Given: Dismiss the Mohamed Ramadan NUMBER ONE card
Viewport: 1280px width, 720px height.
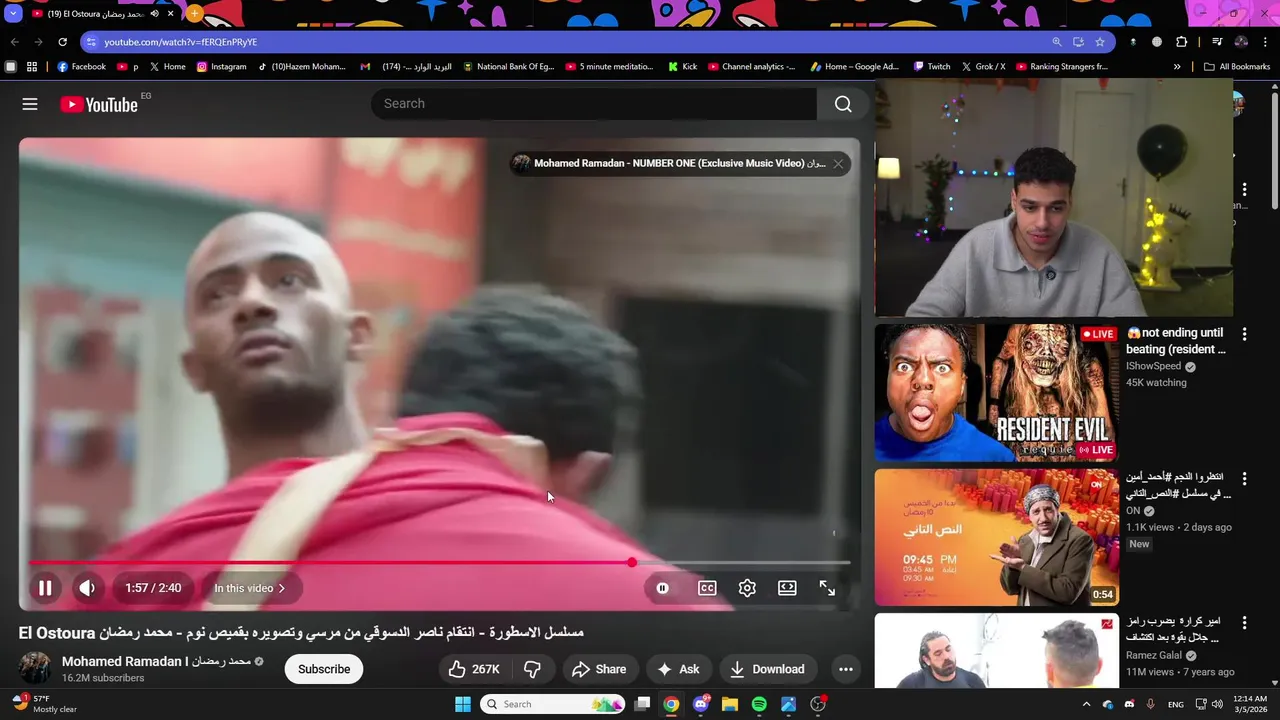Looking at the screenshot, I should click(x=838, y=163).
